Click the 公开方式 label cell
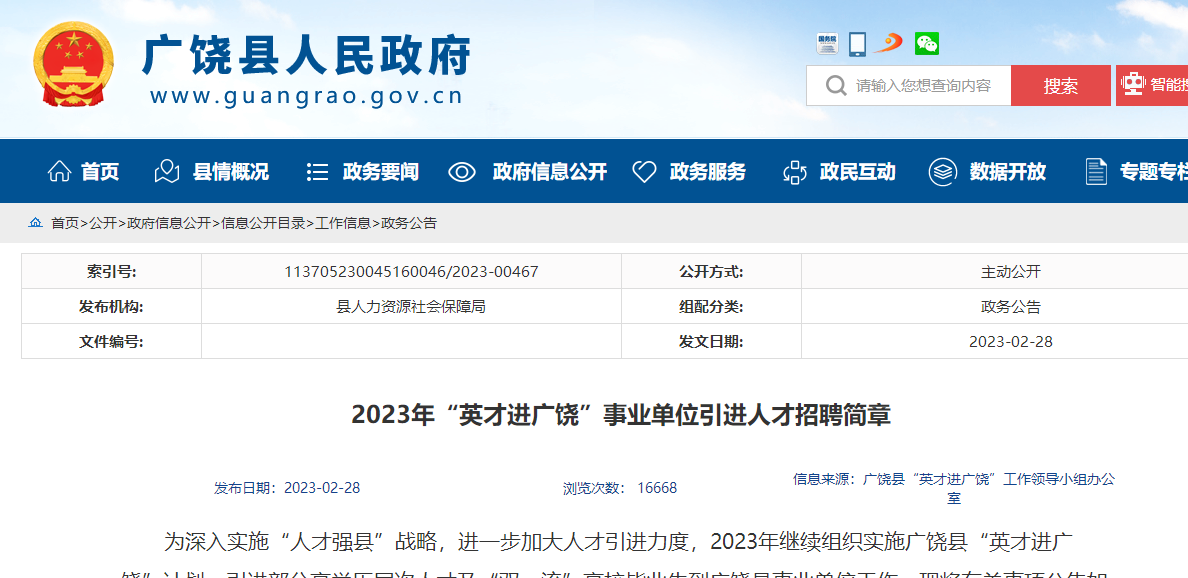This screenshot has width=1188, height=578. (711, 271)
